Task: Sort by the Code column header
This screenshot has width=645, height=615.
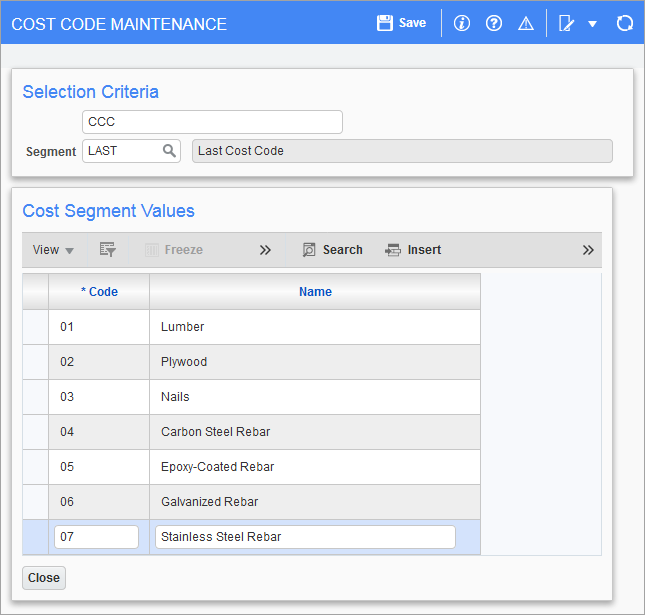Action: point(99,292)
